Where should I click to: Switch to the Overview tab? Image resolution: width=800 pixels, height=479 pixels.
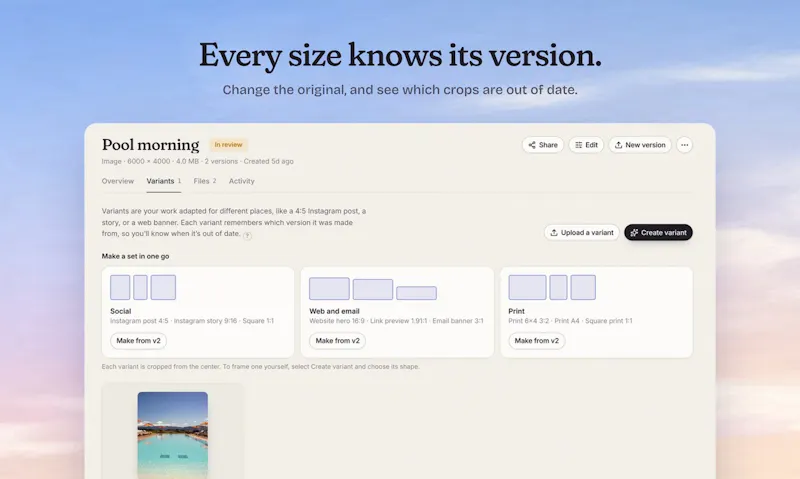coord(117,181)
